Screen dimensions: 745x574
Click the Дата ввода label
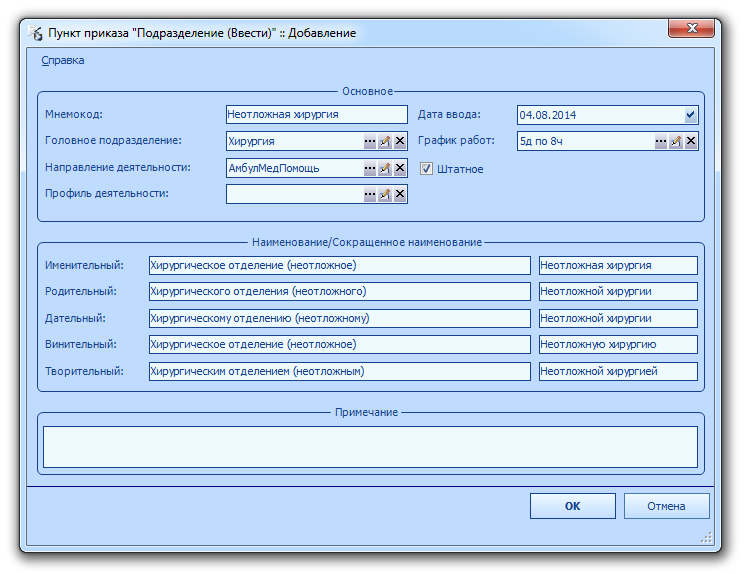[449, 115]
